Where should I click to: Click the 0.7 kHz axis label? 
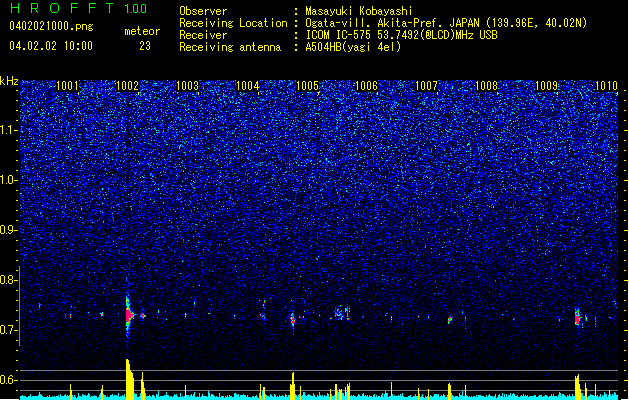pyautogui.click(x=9, y=330)
